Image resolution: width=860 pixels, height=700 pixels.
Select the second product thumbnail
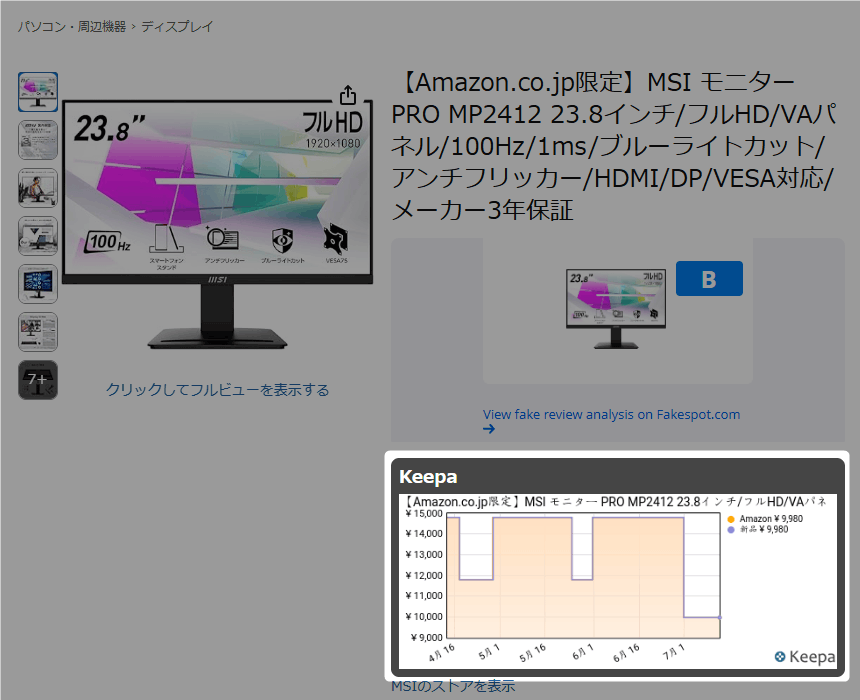[x=38, y=140]
